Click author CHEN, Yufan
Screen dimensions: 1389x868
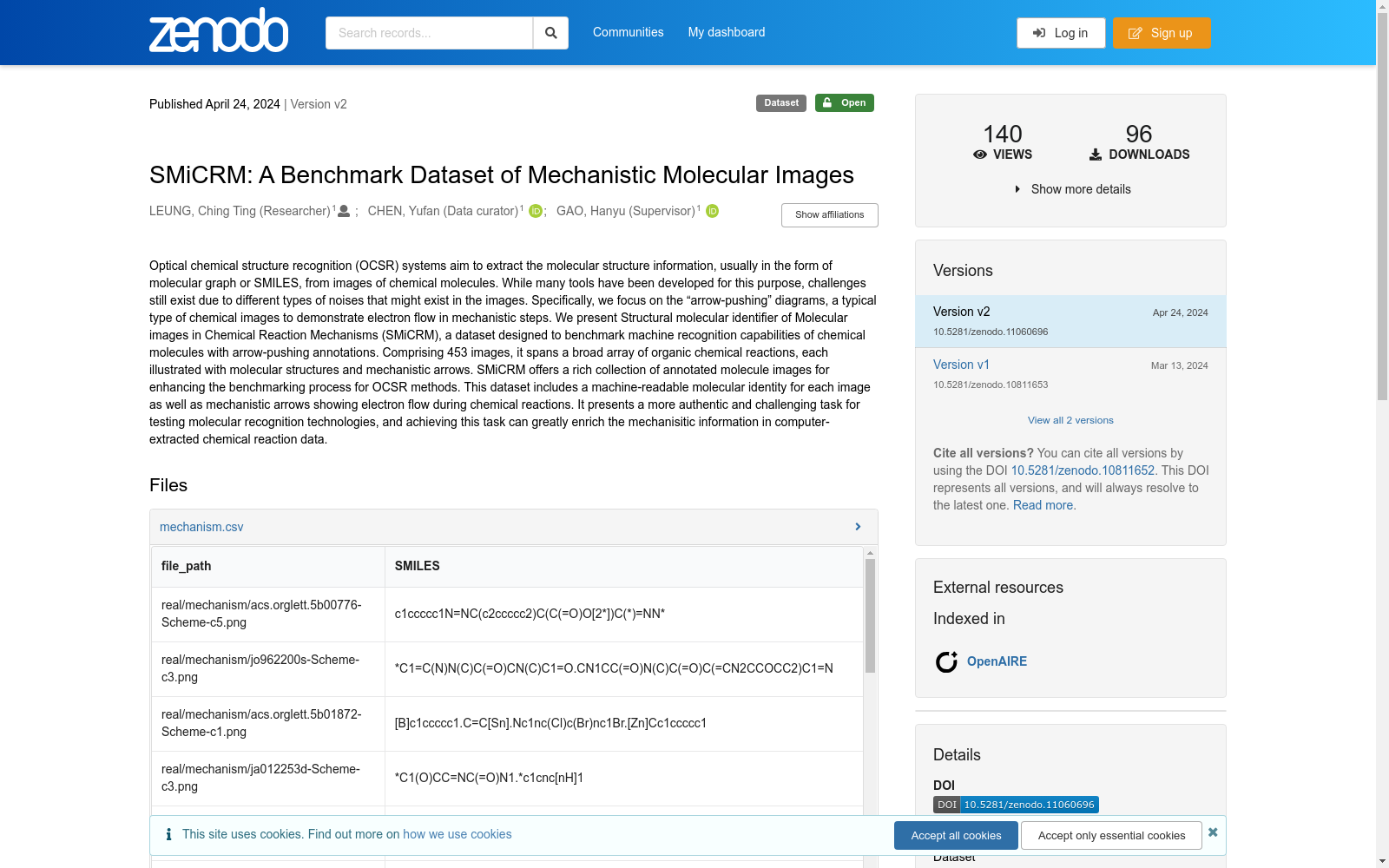coord(443,211)
